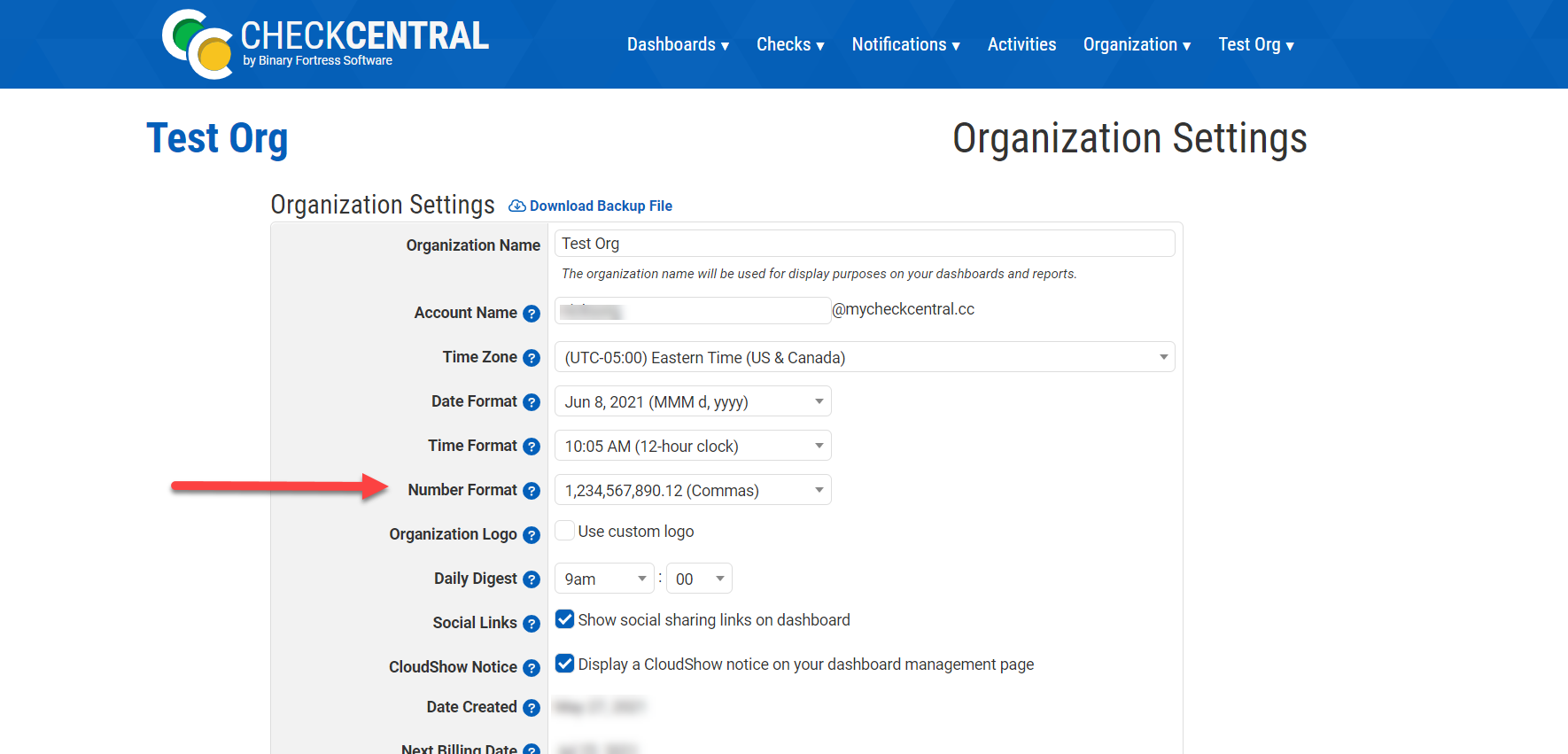Click the Organization Name text field

tap(864, 244)
